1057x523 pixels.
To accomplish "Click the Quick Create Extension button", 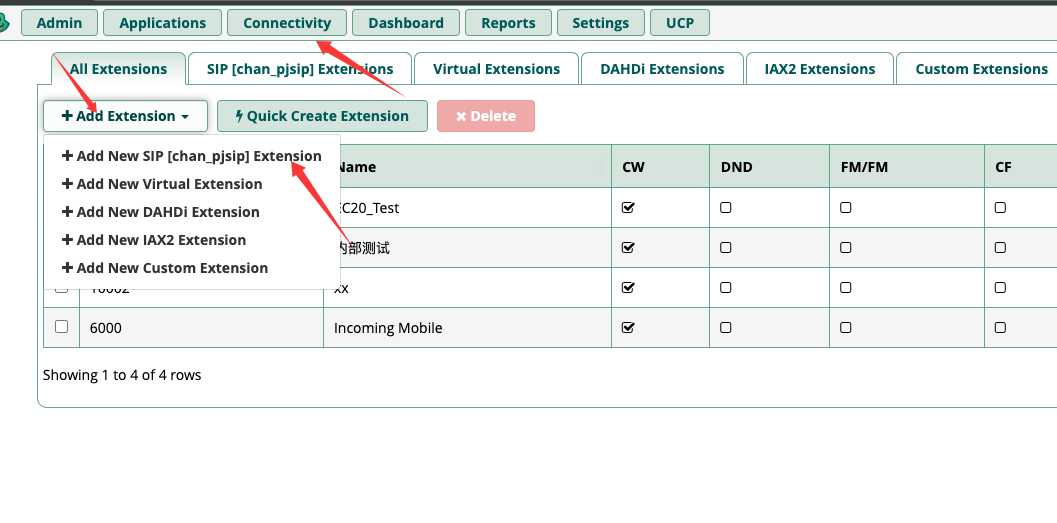I will coord(321,116).
